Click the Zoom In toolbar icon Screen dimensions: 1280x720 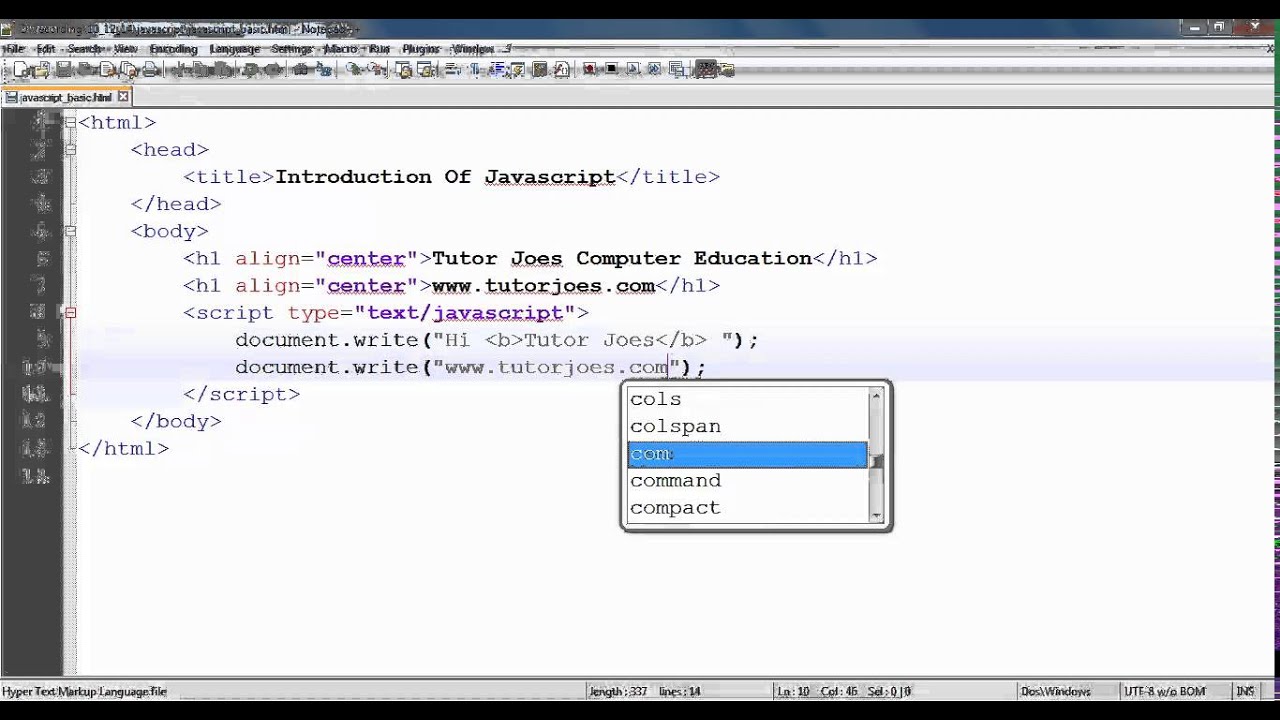click(355, 69)
